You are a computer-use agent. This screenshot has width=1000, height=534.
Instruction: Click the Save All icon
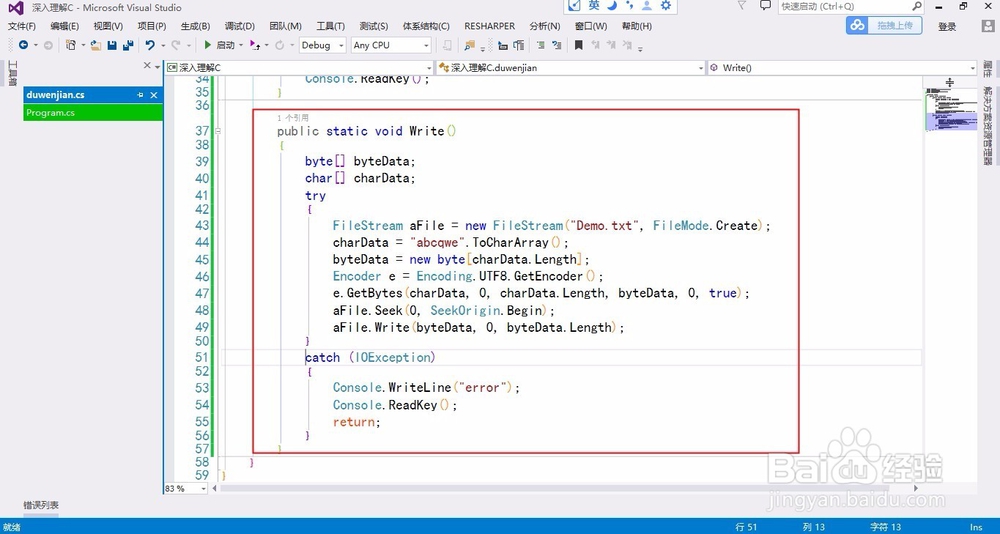tap(128, 45)
